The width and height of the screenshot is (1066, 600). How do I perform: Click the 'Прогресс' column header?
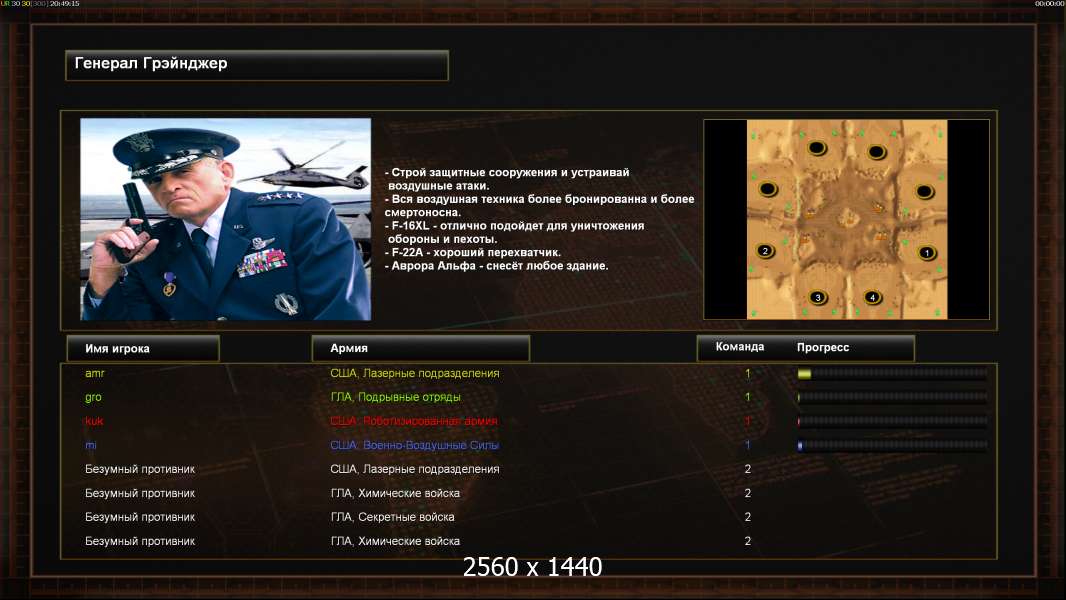click(x=823, y=347)
